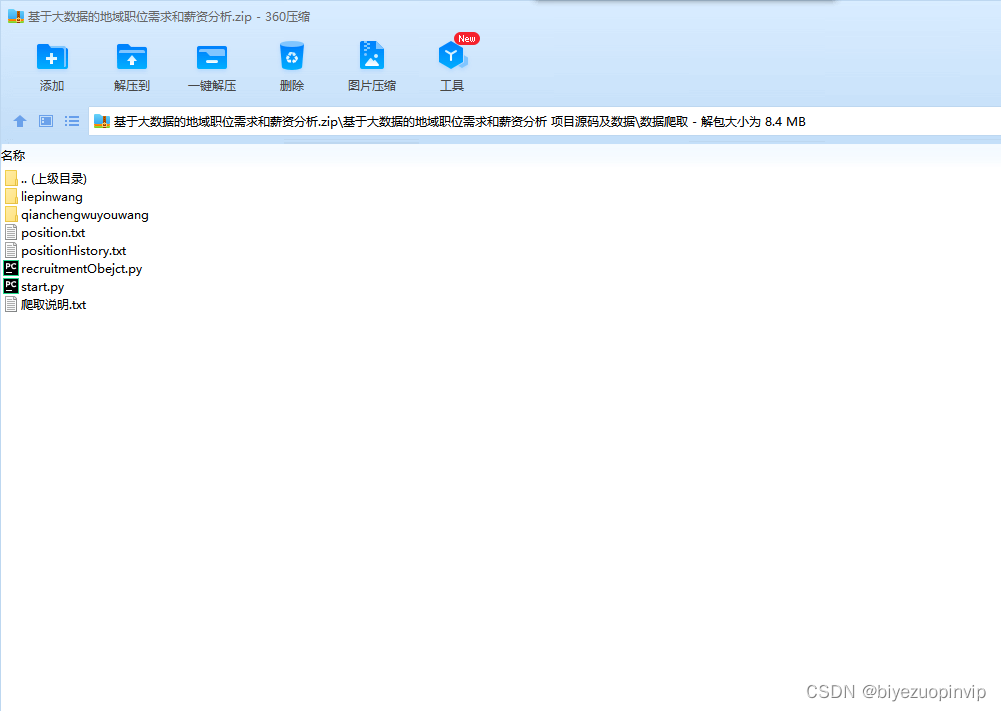Toggle the preview pane view icon
The height and width of the screenshot is (711, 1001).
coord(44,120)
